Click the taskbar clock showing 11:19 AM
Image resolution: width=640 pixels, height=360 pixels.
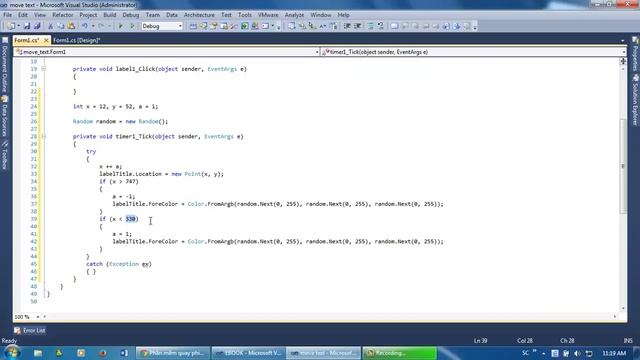click(614, 353)
